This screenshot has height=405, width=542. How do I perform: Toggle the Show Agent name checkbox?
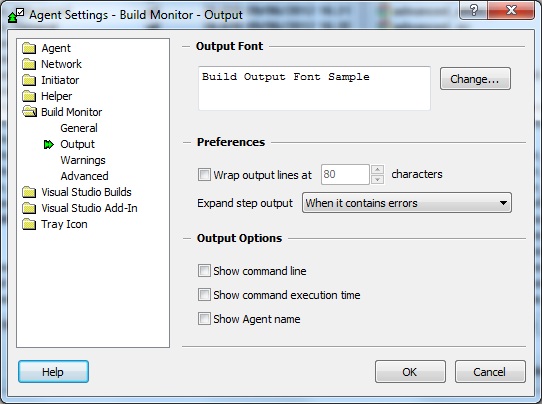pos(204,319)
